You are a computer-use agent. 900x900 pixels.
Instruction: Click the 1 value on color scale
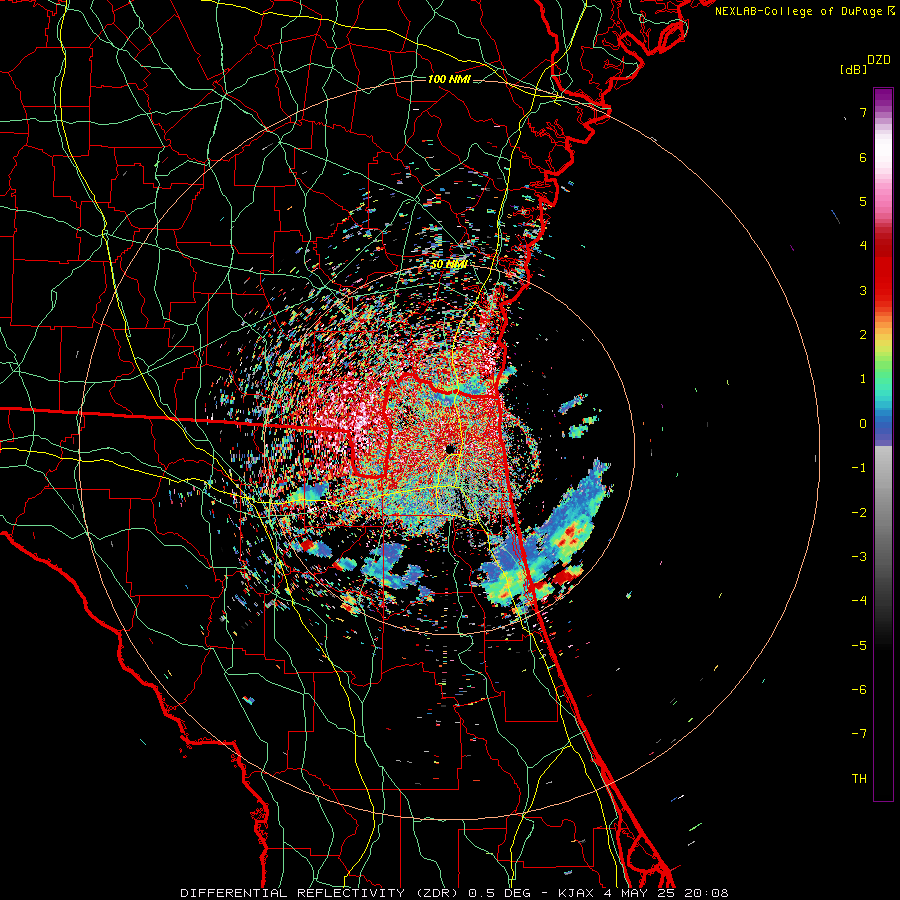pyautogui.click(x=863, y=379)
